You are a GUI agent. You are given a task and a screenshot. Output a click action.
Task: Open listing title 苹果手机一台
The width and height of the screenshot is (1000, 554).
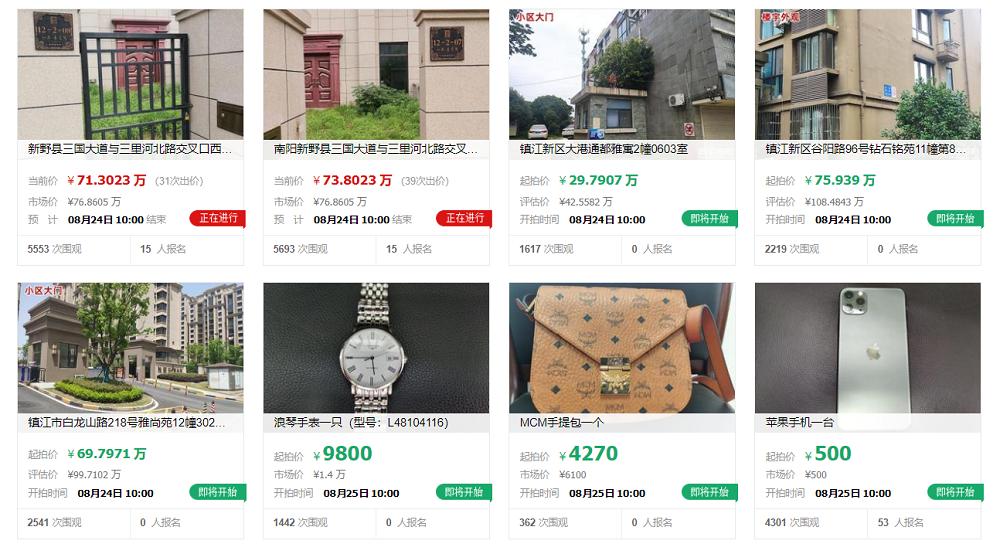(799, 423)
